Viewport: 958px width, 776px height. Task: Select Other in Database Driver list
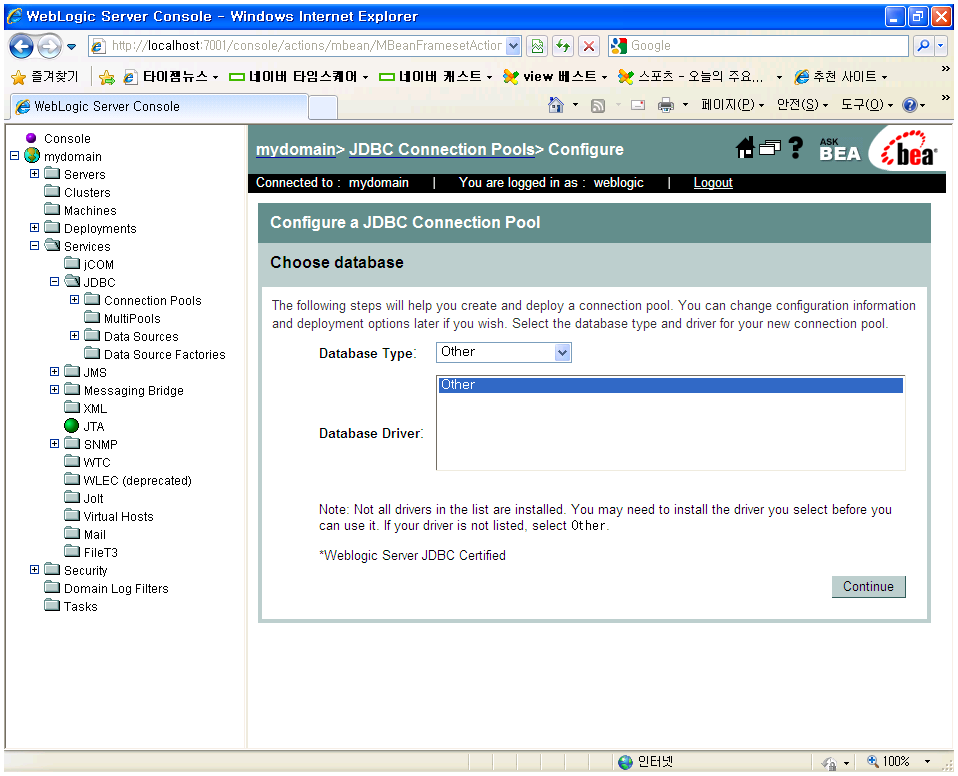(x=670, y=385)
